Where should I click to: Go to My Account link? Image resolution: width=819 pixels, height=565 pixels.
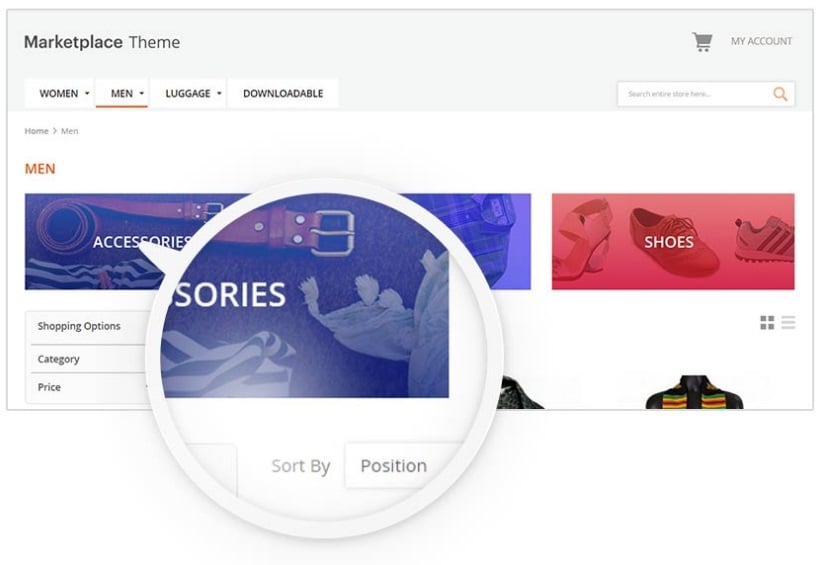click(x=761, y=41)
